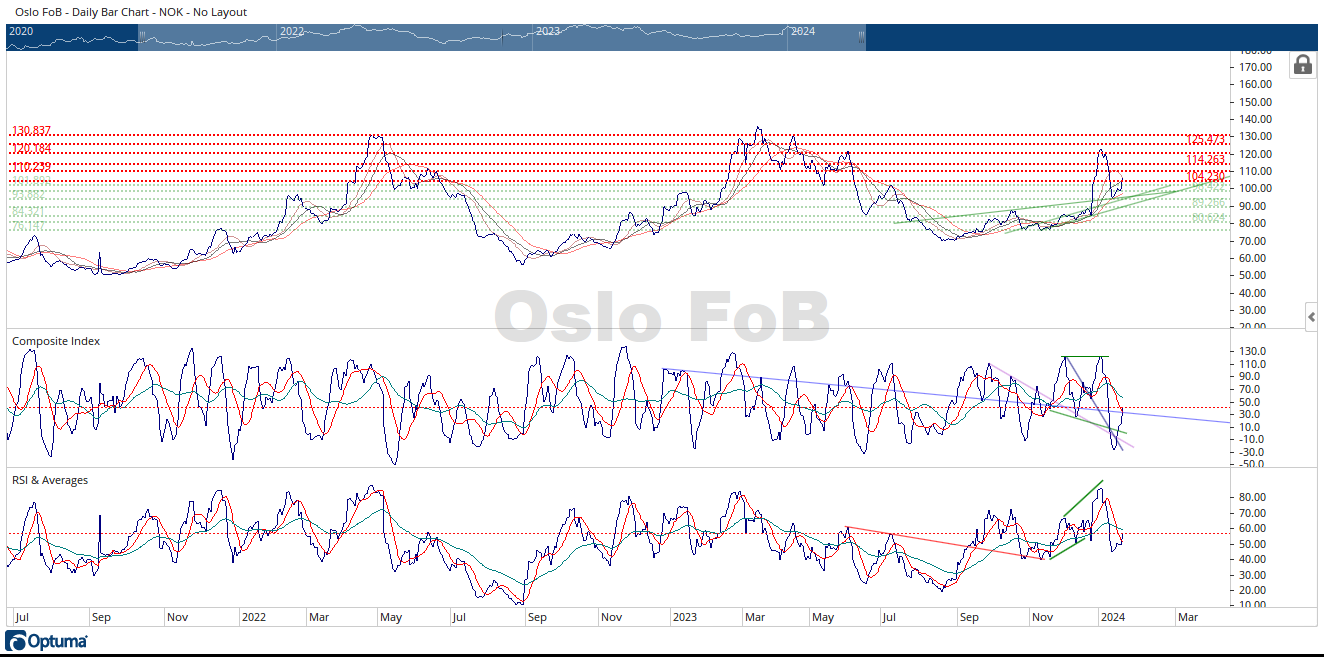Viewport: 1324px width, 657px height.
Task: Select the RSI & Averages panel label
Action: 50,480
